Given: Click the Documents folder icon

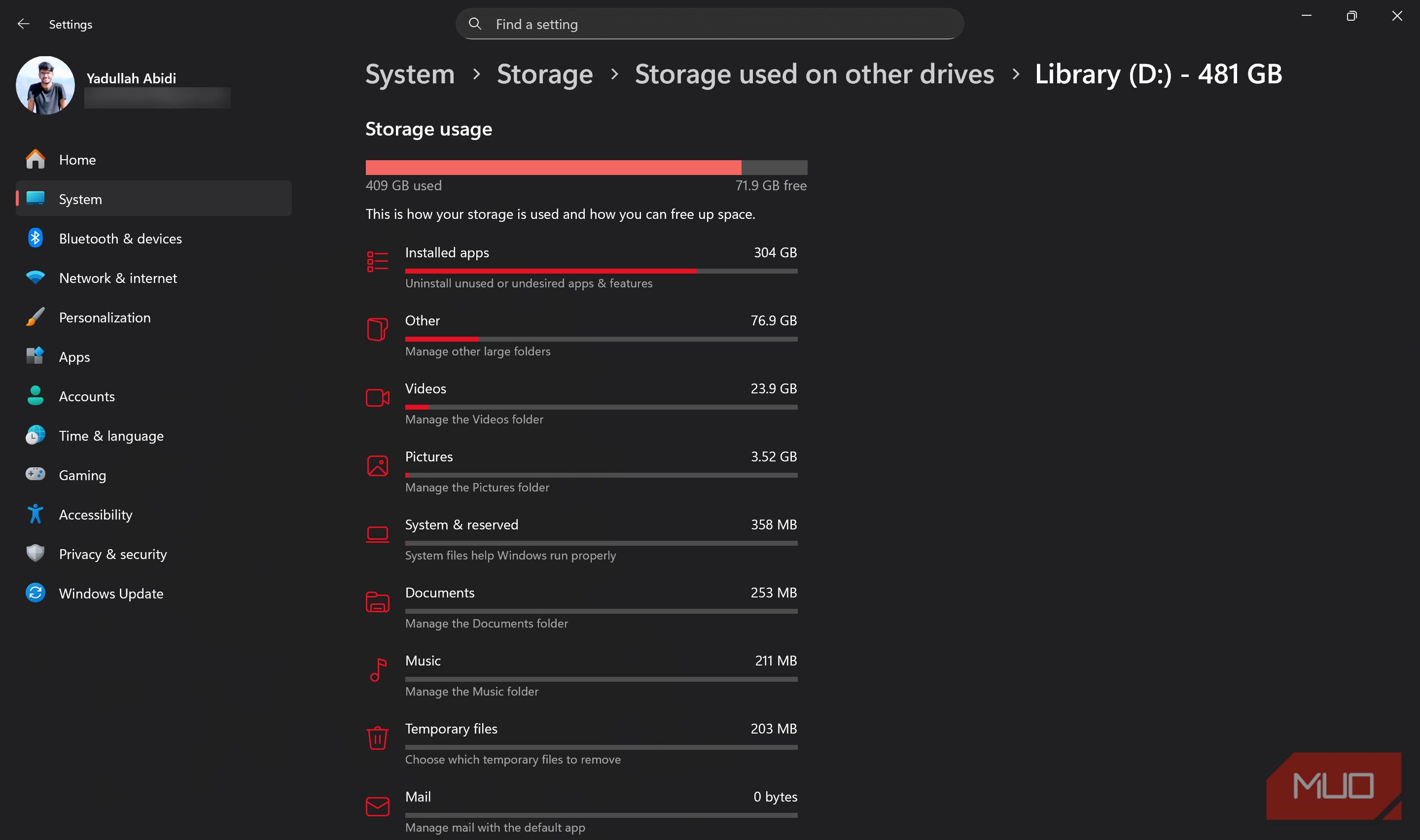Looking at the screenshot, I should pos(378,602).
